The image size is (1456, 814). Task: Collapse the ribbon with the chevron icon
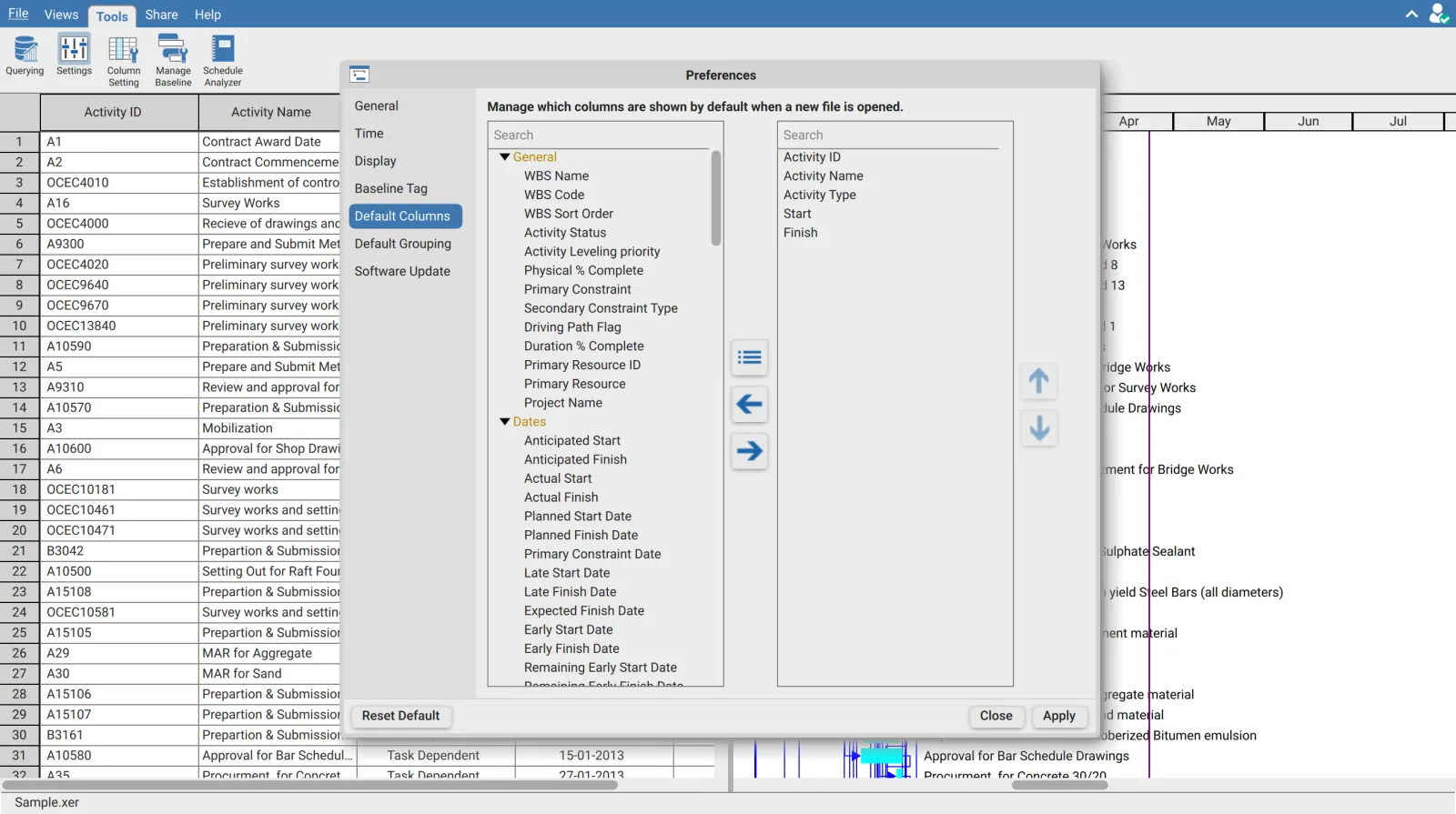(x=1411, y=14)
